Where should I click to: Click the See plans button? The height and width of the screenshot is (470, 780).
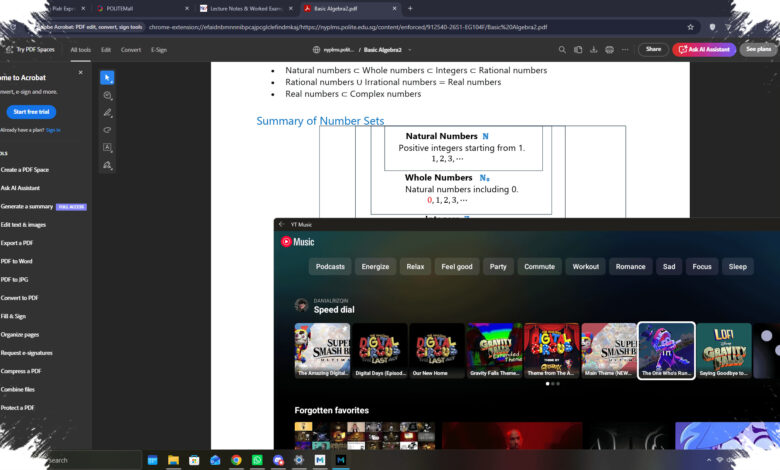(x=758, y=49)
